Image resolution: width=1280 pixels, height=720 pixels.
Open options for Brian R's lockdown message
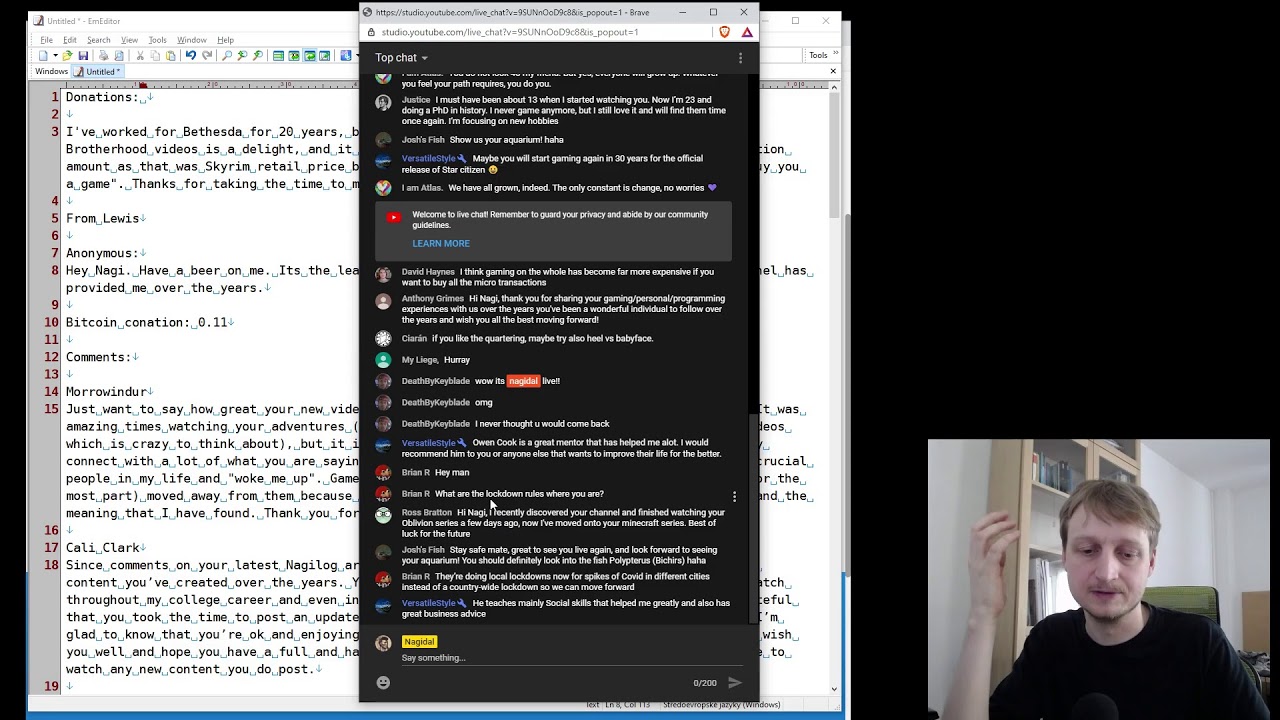point(734,496)
